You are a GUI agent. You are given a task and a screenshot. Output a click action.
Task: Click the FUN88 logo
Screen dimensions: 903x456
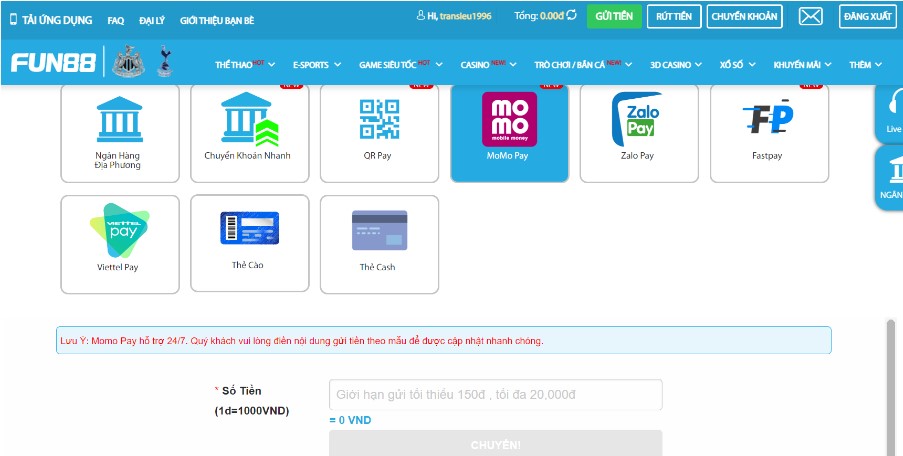coord(53,63)
